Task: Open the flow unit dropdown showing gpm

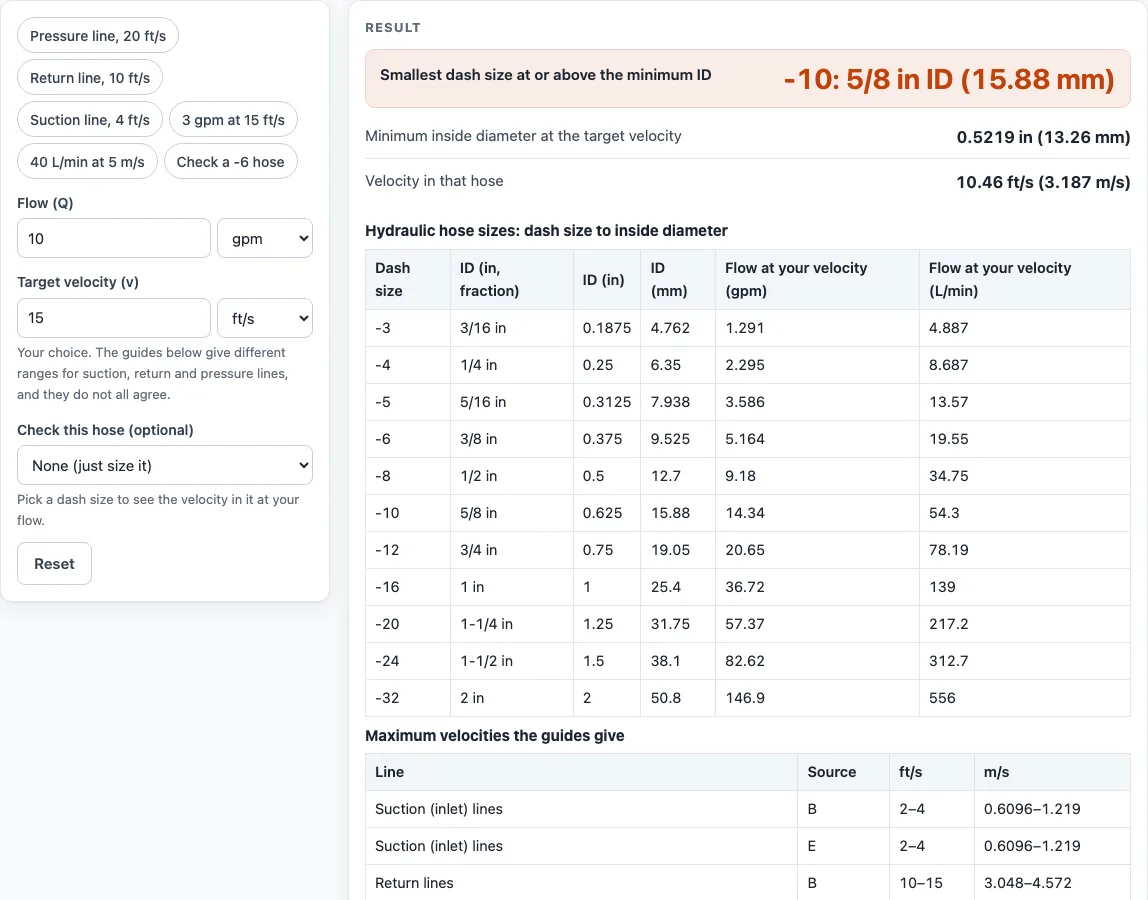Action: [x=265, y=238]
